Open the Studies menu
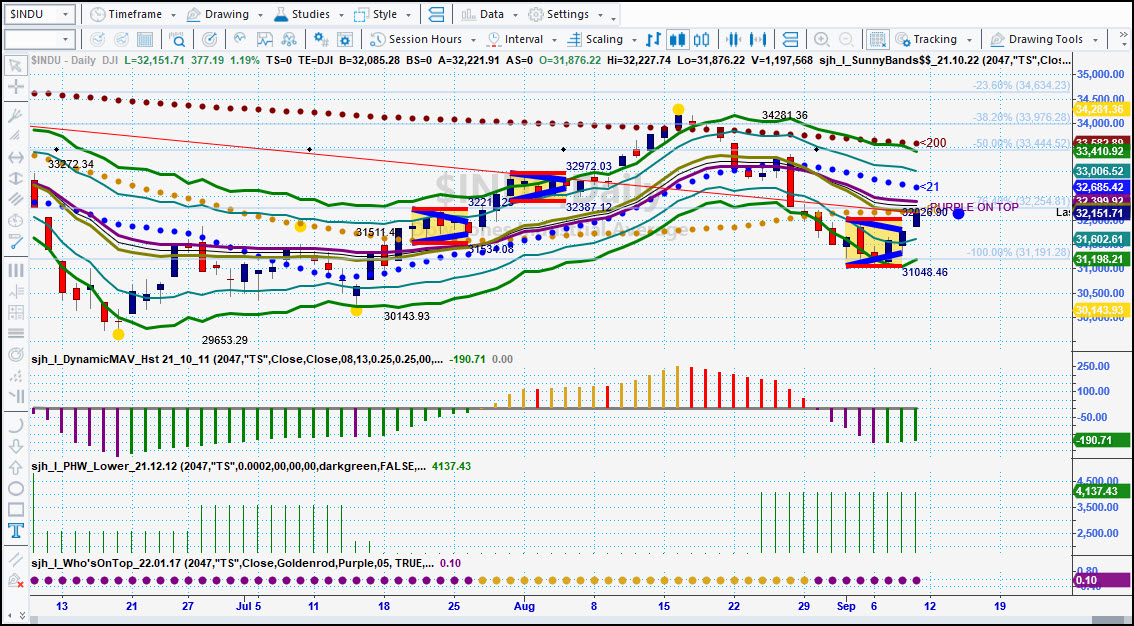This screenshot has height=626, width=1134. click(310, 14)
